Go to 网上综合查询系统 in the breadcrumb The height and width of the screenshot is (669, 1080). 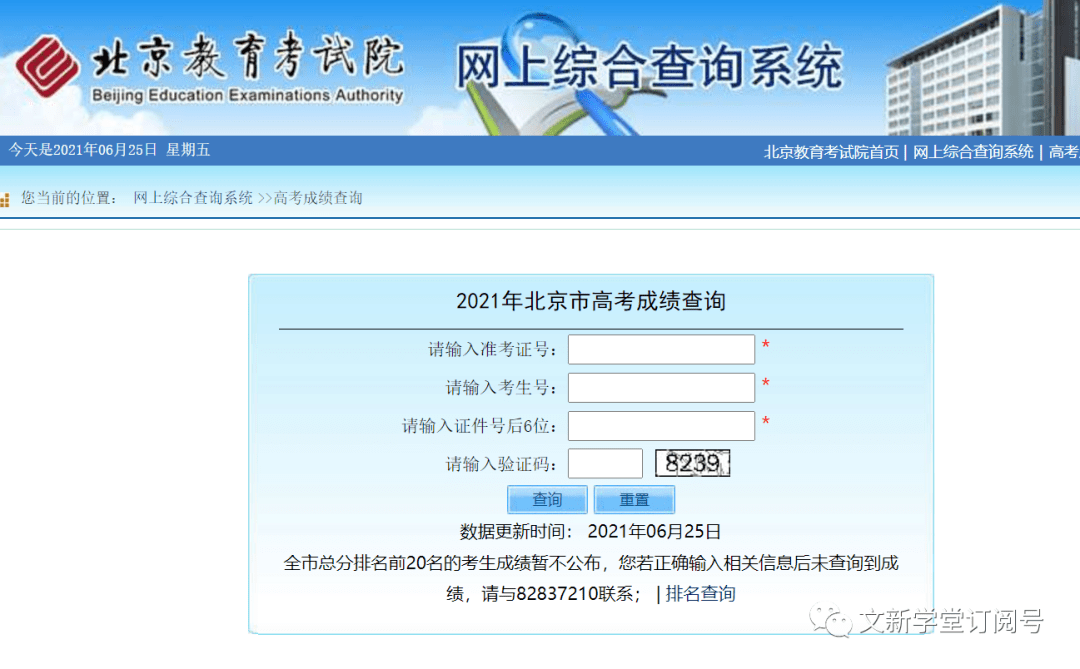[193, 198]
